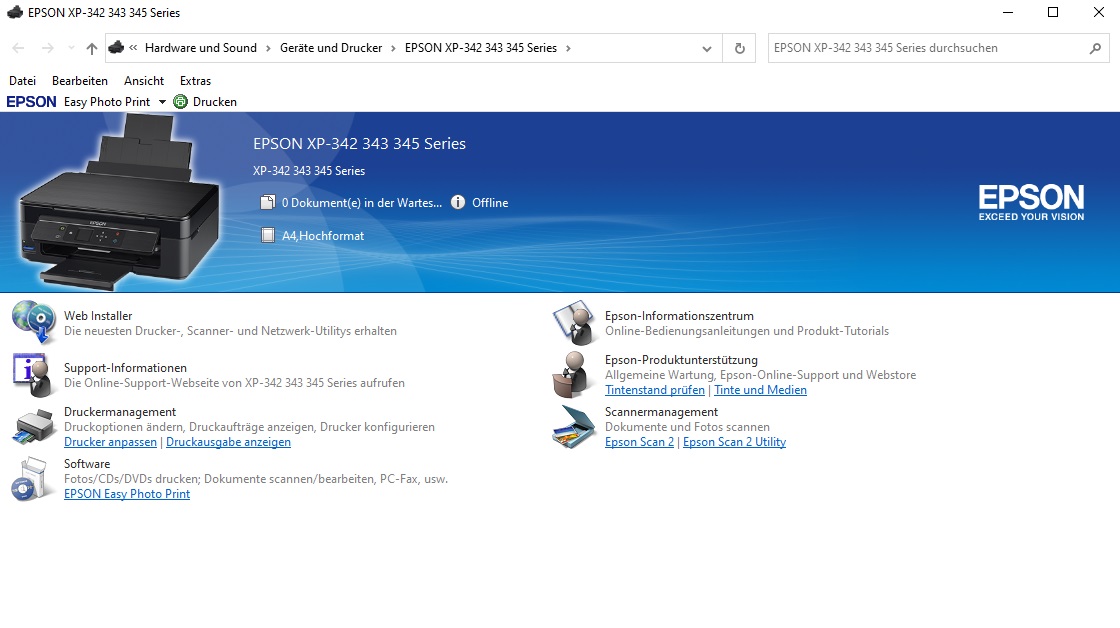
Task: Click the Offline status text
Action: click(490, 203)
